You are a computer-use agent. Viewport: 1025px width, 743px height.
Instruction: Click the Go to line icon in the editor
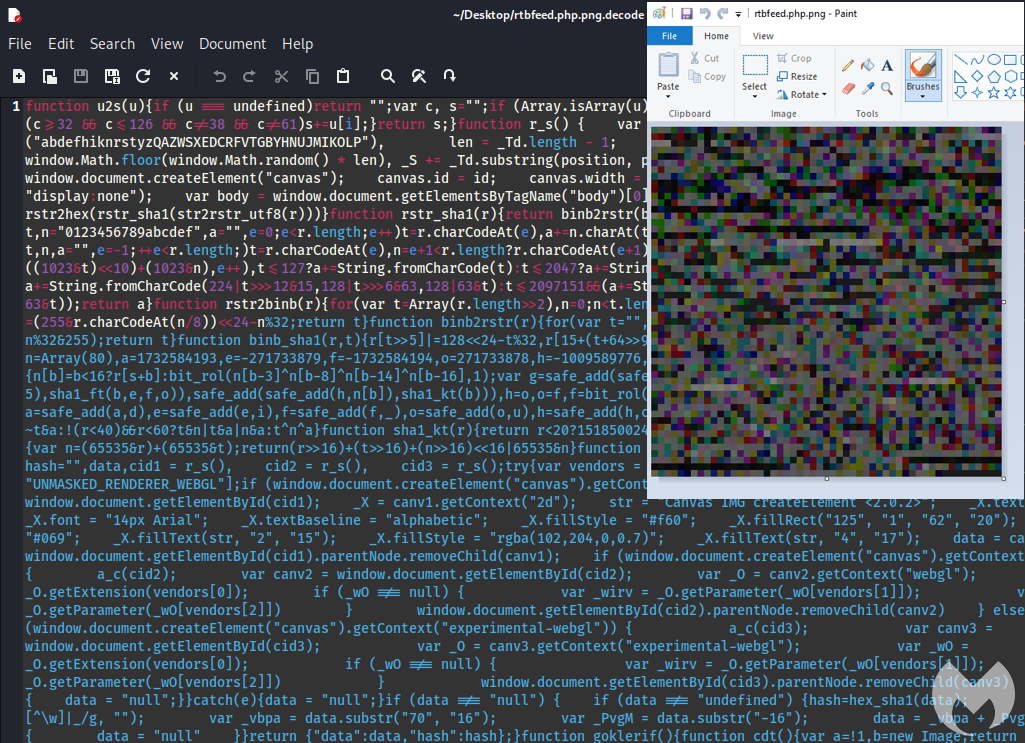pyautogui.click(x=450, y=76)
